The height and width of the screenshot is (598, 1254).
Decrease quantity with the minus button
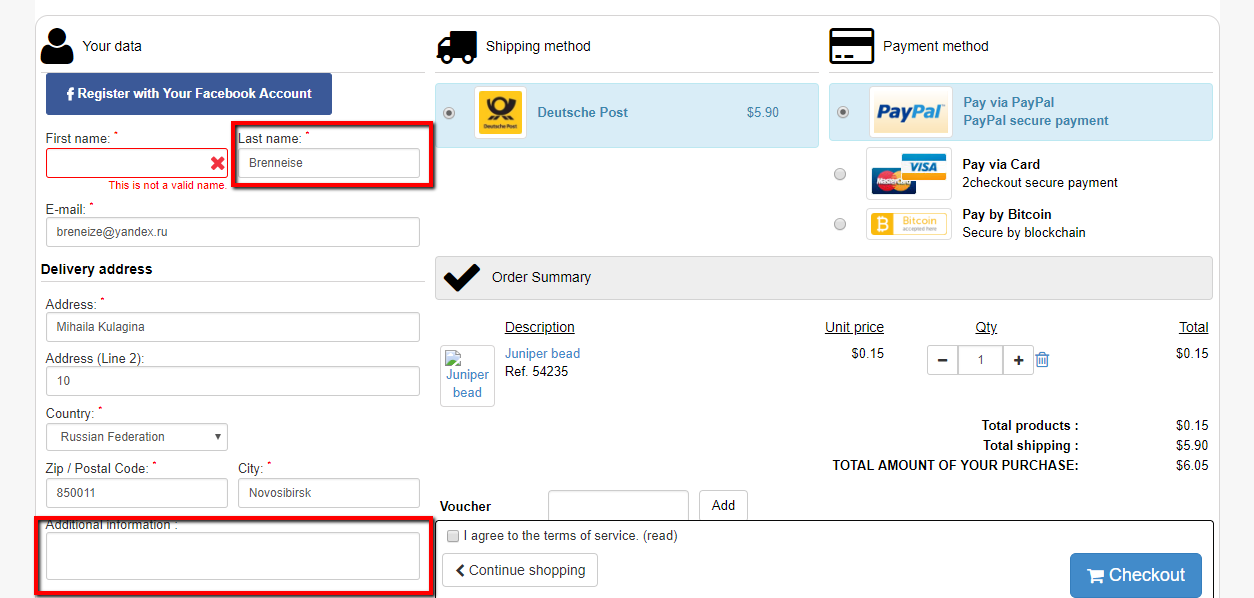coord(942,360)
